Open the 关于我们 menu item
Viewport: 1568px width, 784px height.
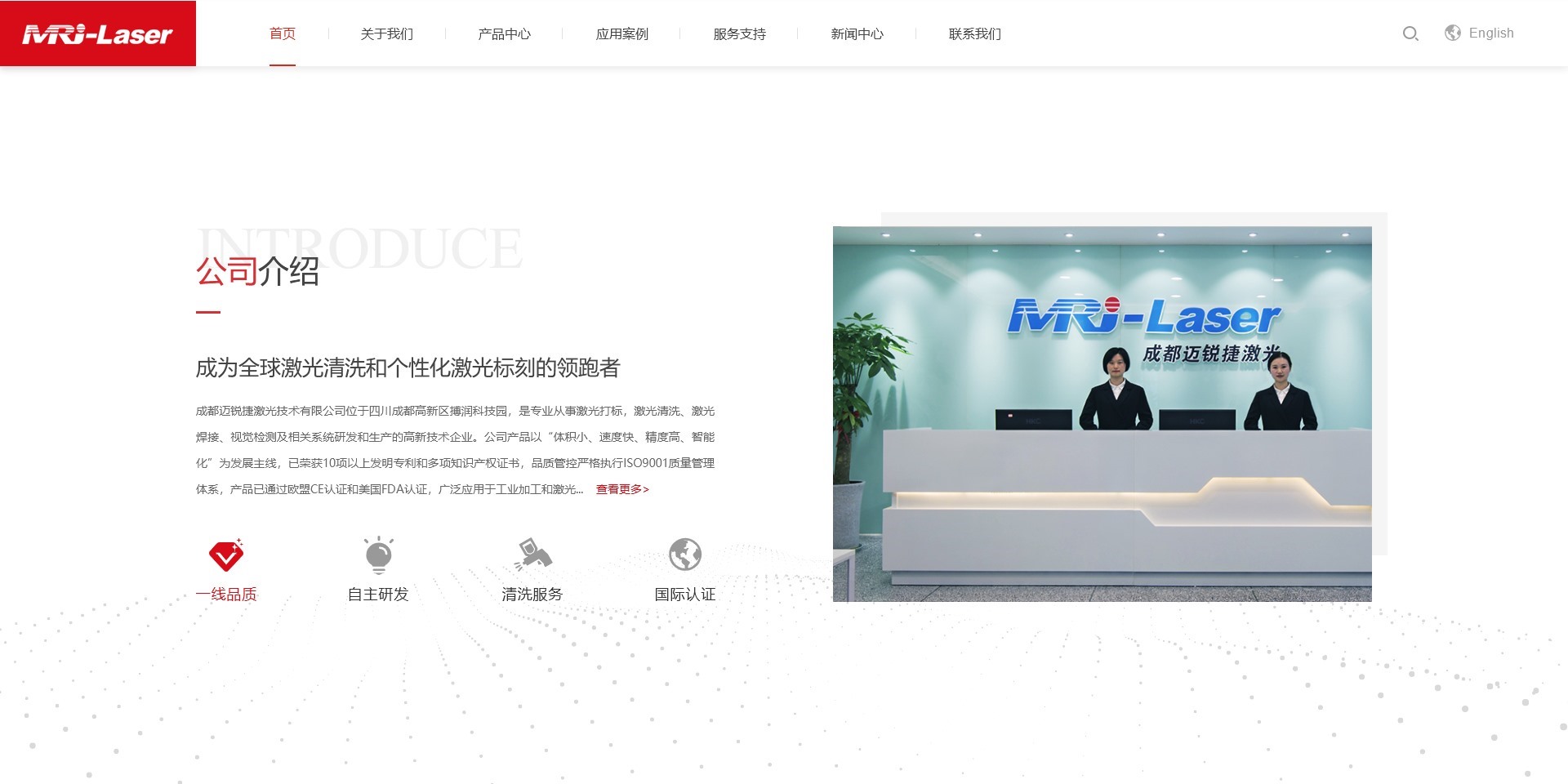pos(387,33)
